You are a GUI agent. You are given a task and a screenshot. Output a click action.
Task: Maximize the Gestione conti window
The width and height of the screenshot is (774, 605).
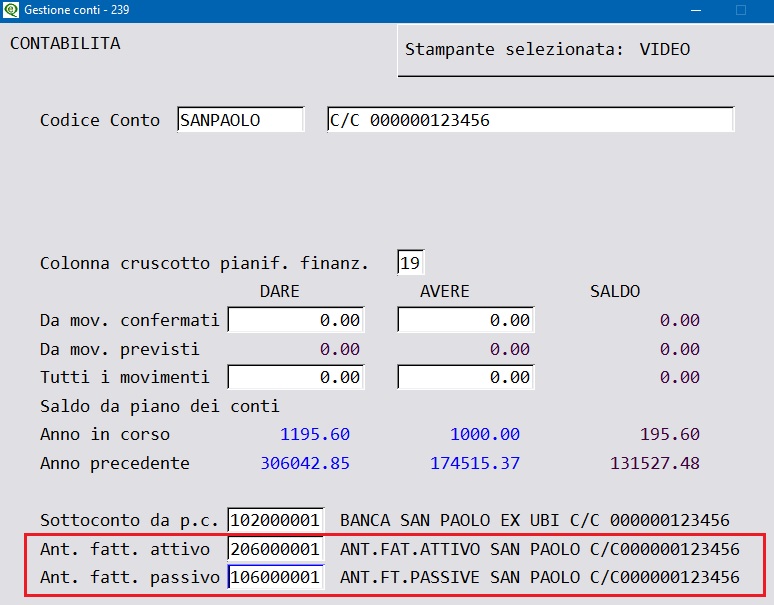point(741,10)
